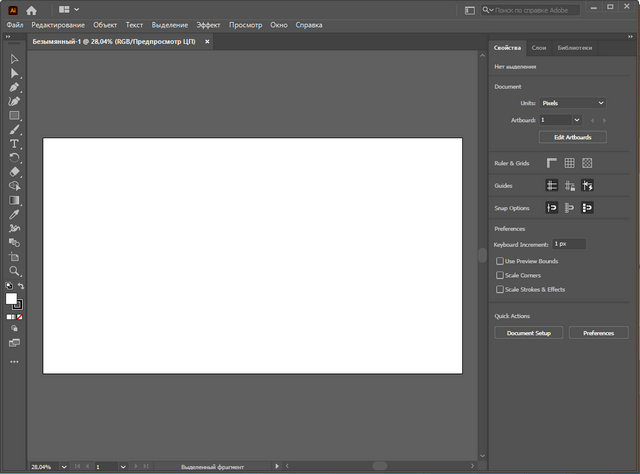Viewport: 640px width, 474px height.
Task: Pick the Zoom magnifier tool
Action: [14, 271]
